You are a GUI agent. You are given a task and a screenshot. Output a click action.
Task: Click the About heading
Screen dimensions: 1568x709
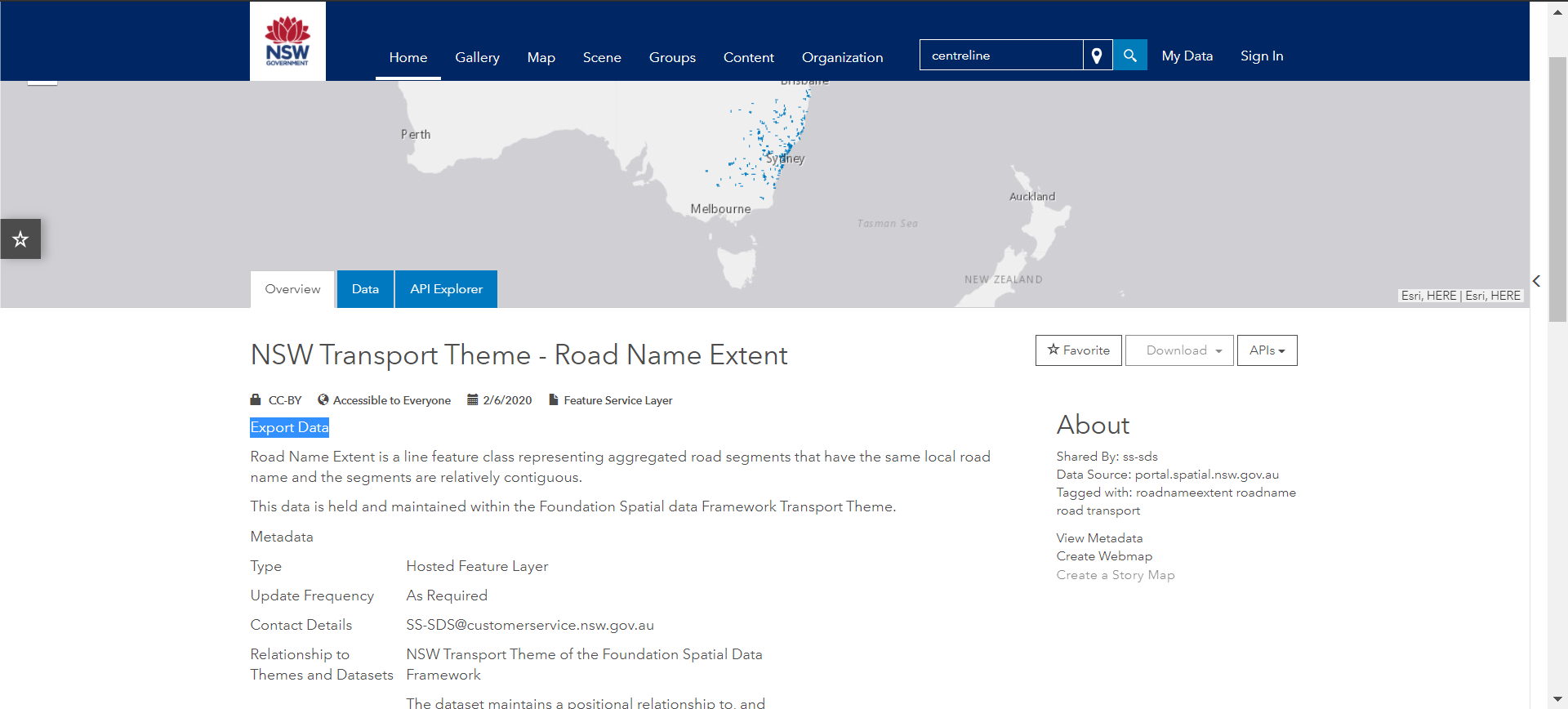click(1093, 425)
